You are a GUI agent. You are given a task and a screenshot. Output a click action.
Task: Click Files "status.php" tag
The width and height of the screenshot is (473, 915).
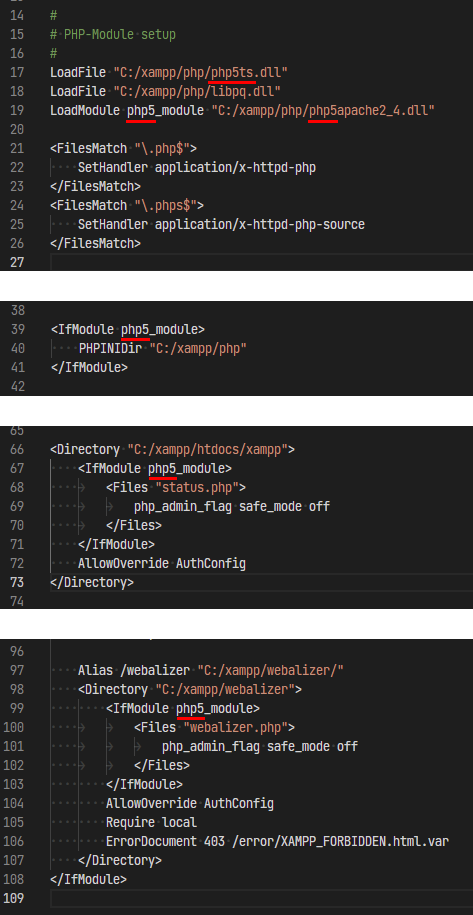click(x=176, y=487)
